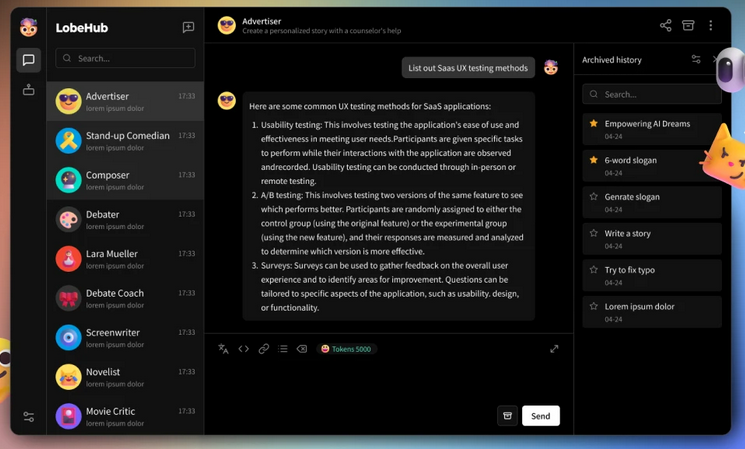745x449 pixels.
Task: Open the Write a story topic
Action: 652,239
